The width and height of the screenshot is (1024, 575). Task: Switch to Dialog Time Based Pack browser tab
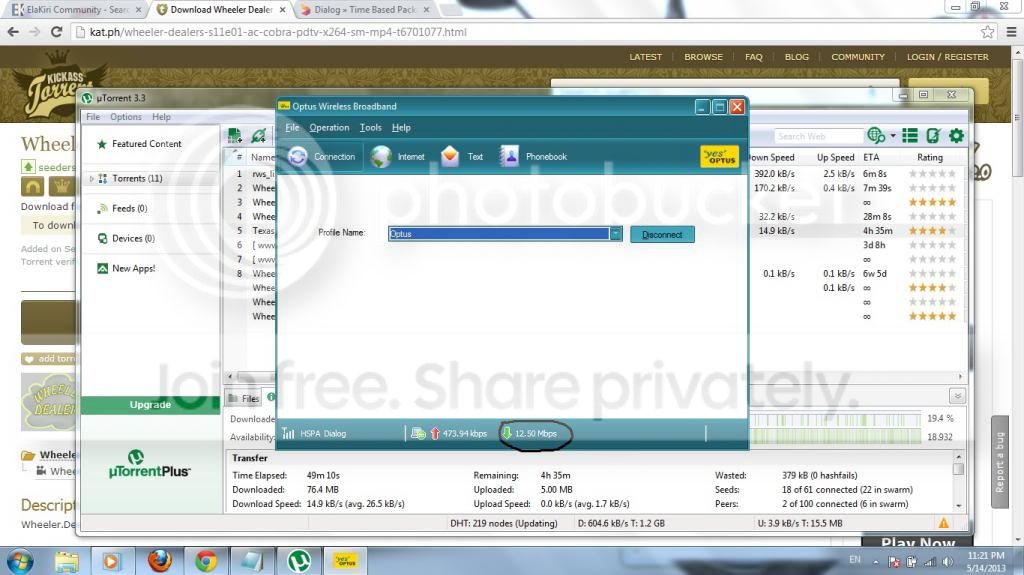pyautogui.click(x=364, y=10)
